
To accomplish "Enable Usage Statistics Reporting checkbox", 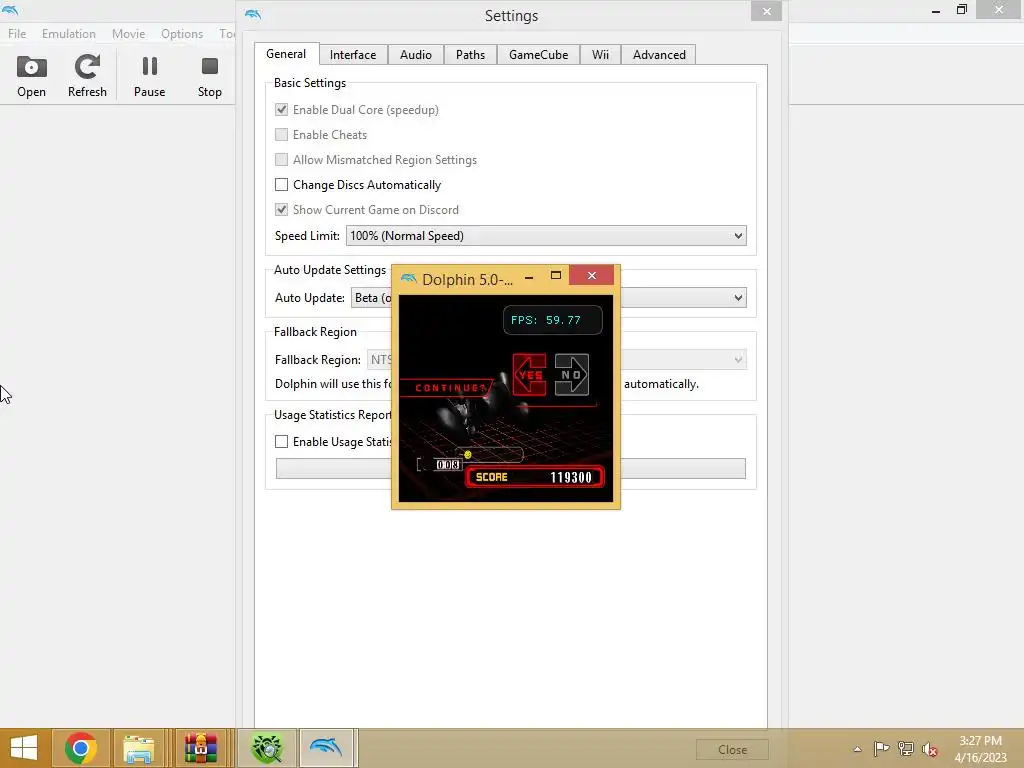I will (x=281, y=441).
